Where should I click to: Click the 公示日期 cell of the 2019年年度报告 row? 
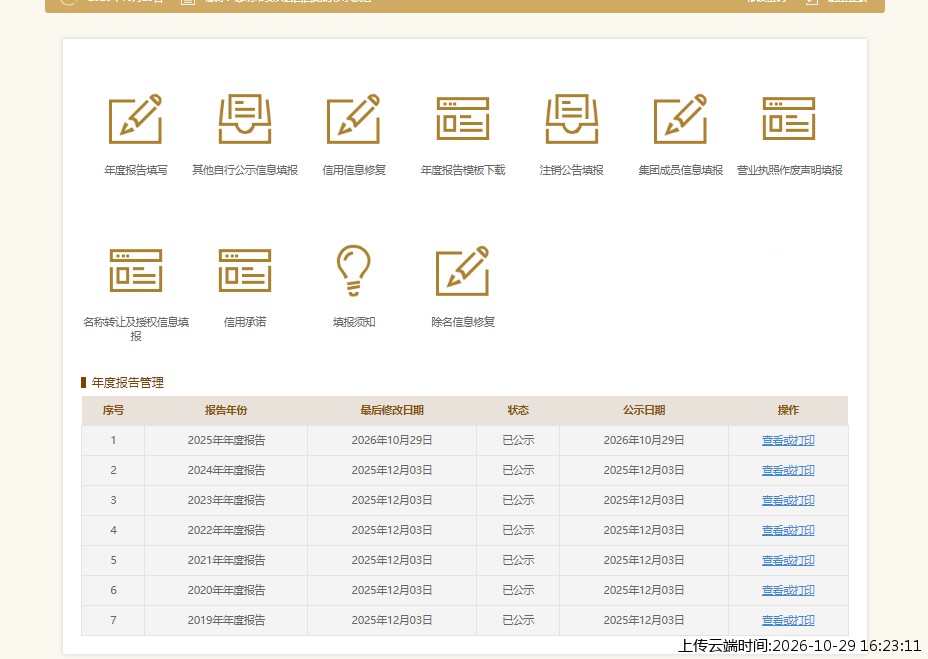pos(644,621)
